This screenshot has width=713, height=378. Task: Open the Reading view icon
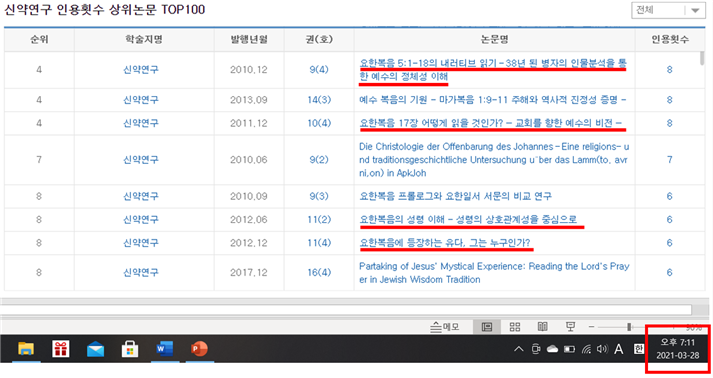pos(542,327)
